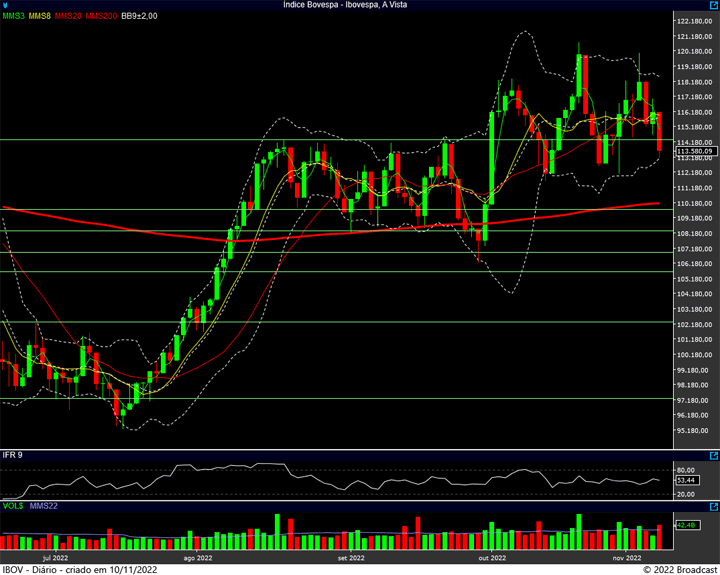Click the BB9±2,00 Bollinger bands label
720x575 pixels.
tap(139, 16)
